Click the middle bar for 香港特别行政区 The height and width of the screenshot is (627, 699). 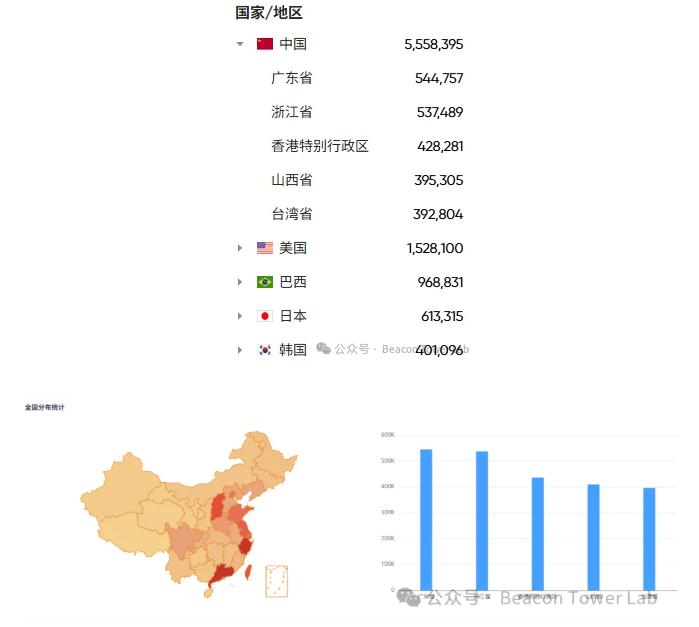(538, 534)
